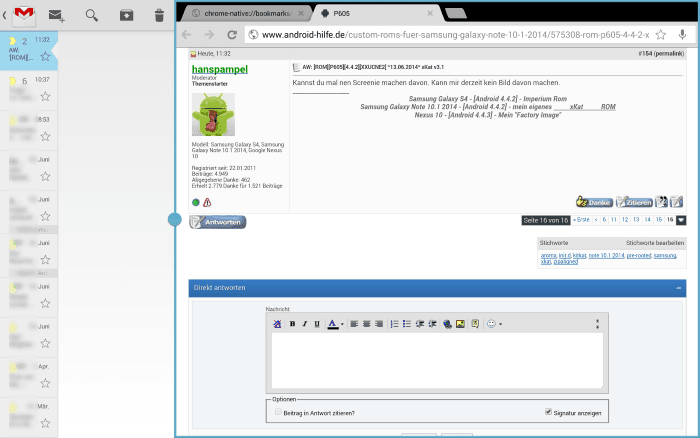This screenshot has width=700, height=438.
Task: Click quick reply icon after multi-quote
Action: click(x=676, y=202)
